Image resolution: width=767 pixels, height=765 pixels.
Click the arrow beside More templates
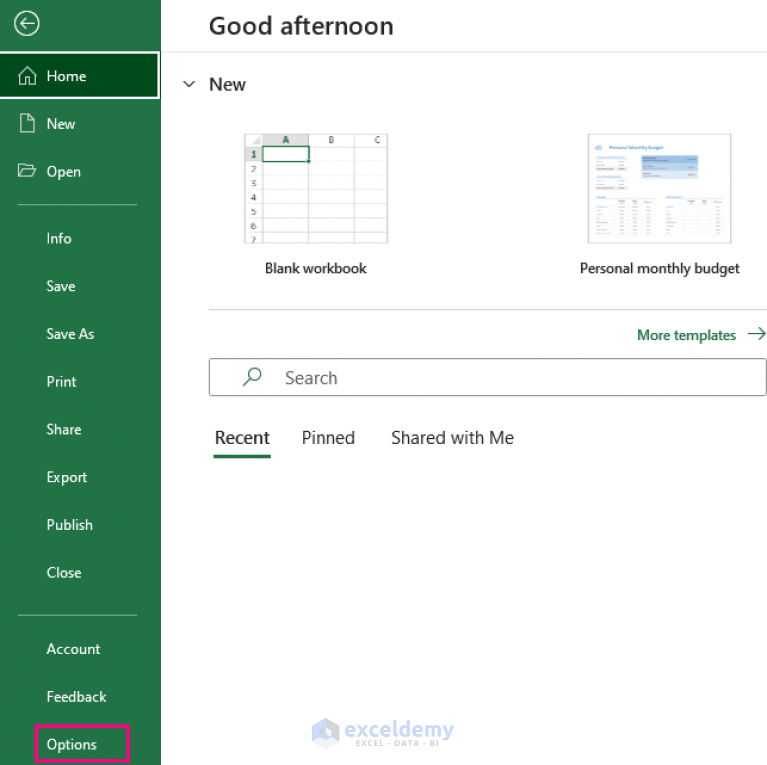(756, 334)
